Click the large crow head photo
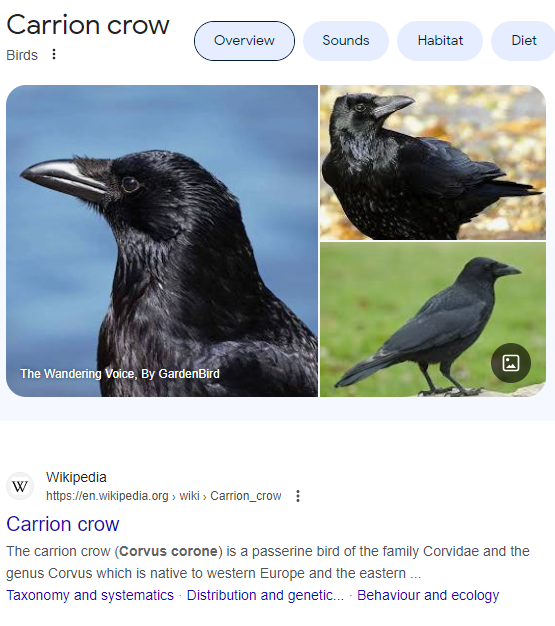This screenshot has height=626, width=555. tap(162, 241)
